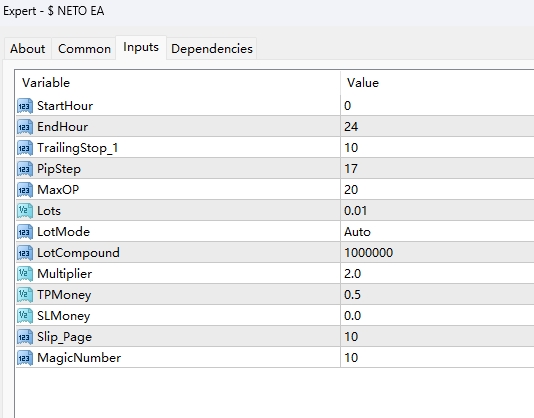Edit Lots value 0.01
Viewport: 534px width, 418px height.
coord(437,211)
